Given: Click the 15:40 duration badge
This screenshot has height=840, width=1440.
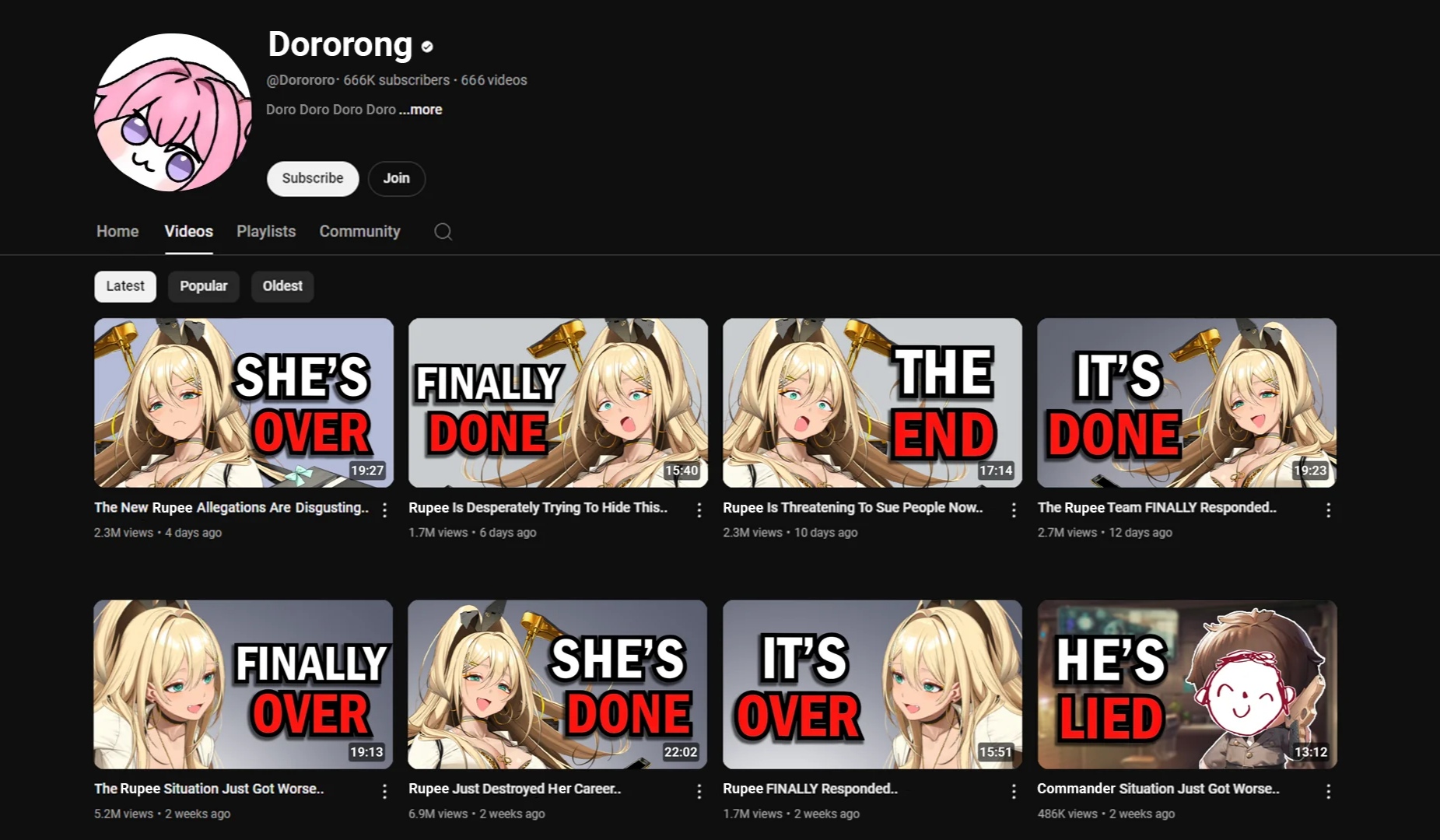Looking at the screenshot, I should pyautogui.click(x=681, y=471).
